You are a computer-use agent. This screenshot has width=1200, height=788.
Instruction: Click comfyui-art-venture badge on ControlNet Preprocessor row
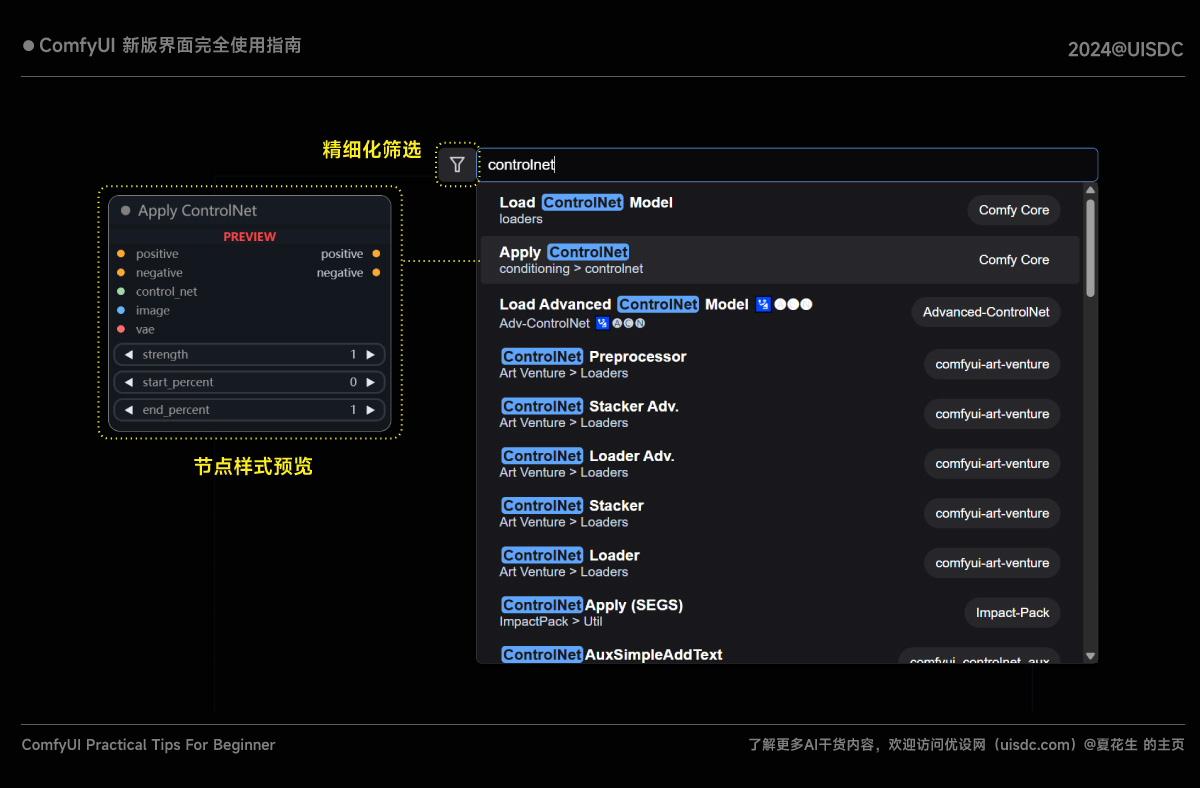(992, 364)
